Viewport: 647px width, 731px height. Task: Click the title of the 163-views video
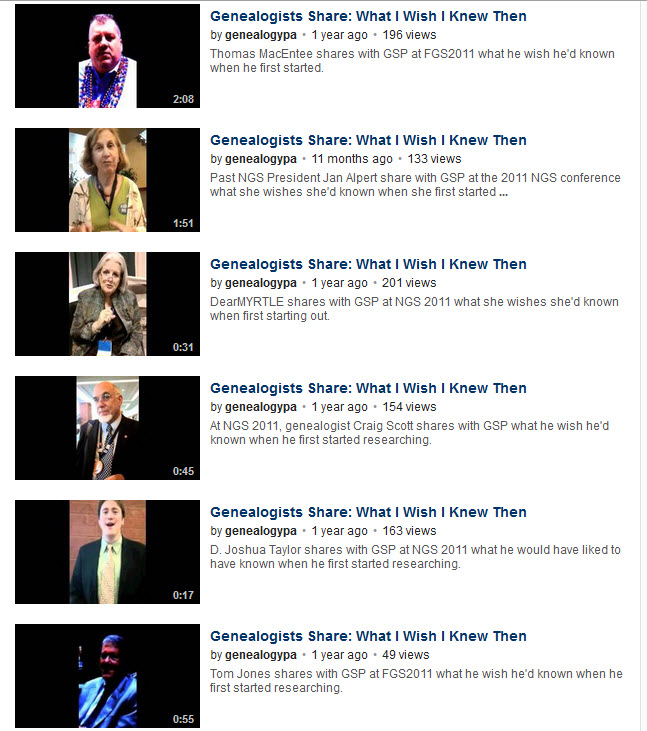(368, 512)
